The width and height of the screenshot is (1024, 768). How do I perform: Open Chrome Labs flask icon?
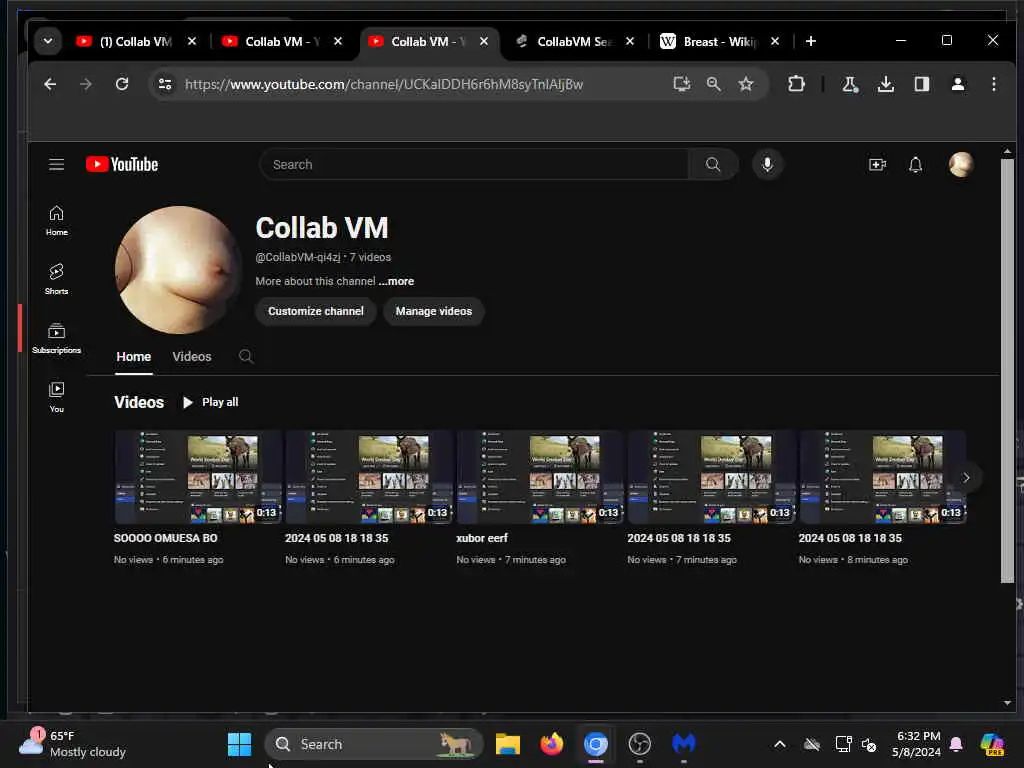click(850, 84)
